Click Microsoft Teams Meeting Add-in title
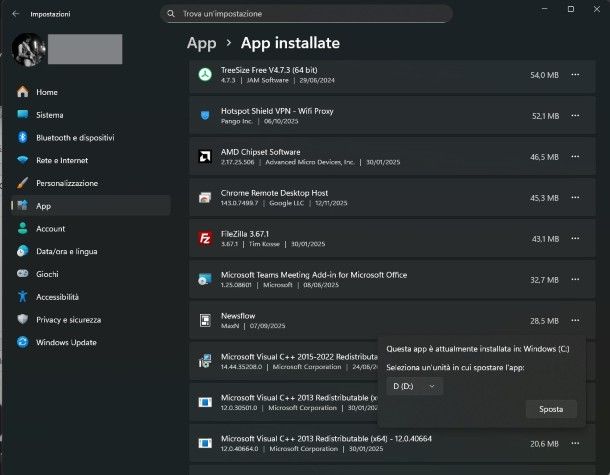This screenshot has height=475, width=610. tap(314, 275)
